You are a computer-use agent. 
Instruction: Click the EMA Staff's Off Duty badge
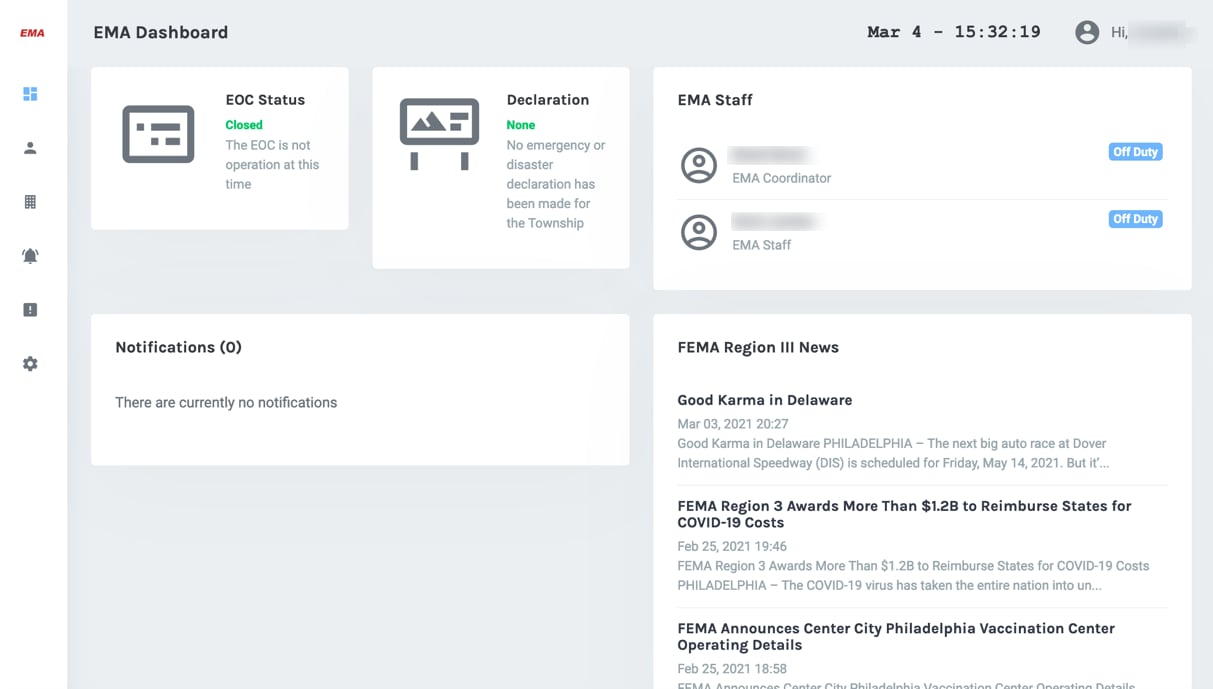(1135, 219)
